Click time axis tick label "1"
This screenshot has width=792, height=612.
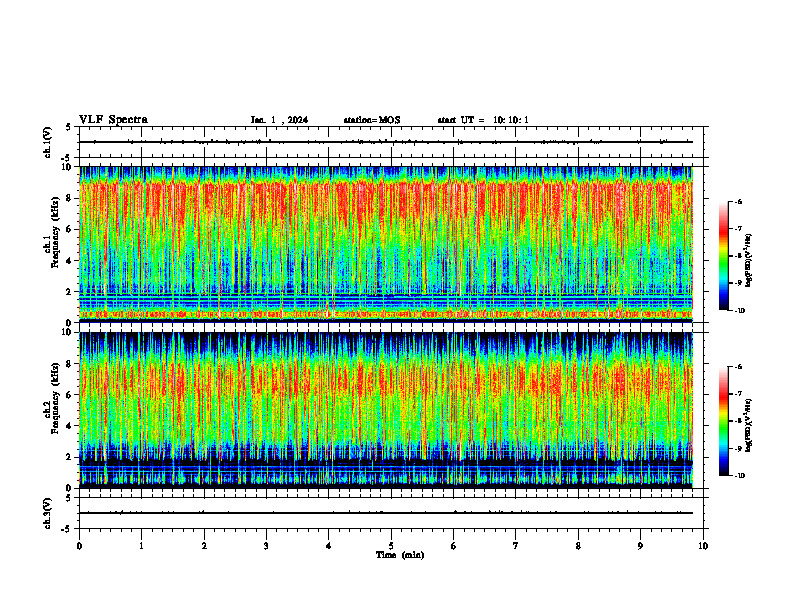pos(142,546)
